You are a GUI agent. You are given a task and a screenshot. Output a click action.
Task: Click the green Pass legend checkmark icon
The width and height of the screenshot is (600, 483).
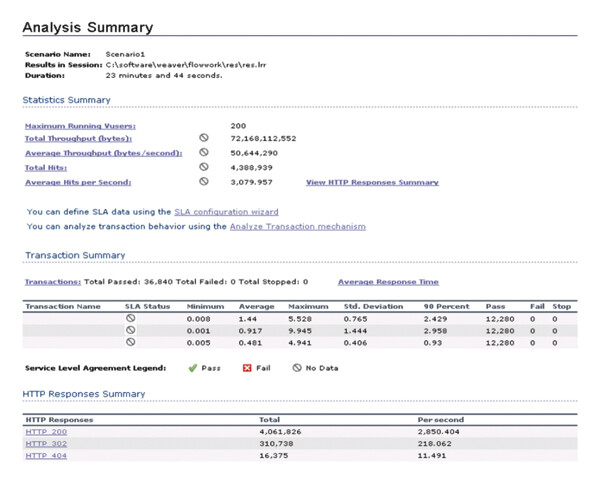point(192,368)
